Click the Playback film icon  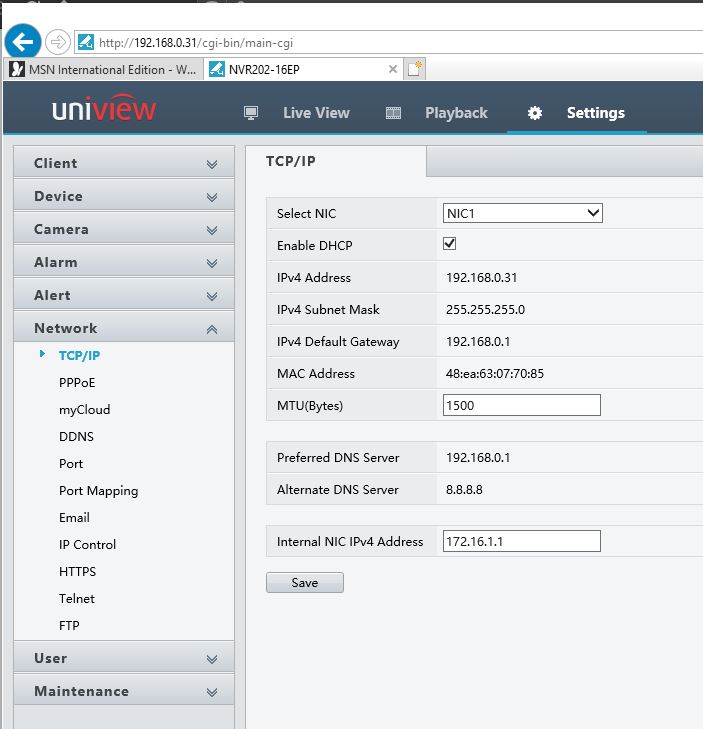[393, 113]
